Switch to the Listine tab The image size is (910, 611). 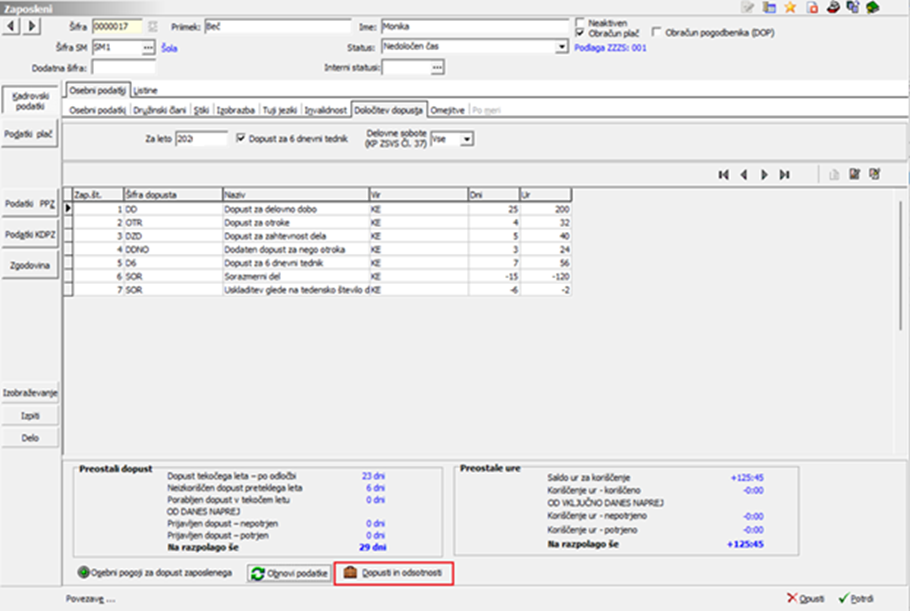click(145, 91)
